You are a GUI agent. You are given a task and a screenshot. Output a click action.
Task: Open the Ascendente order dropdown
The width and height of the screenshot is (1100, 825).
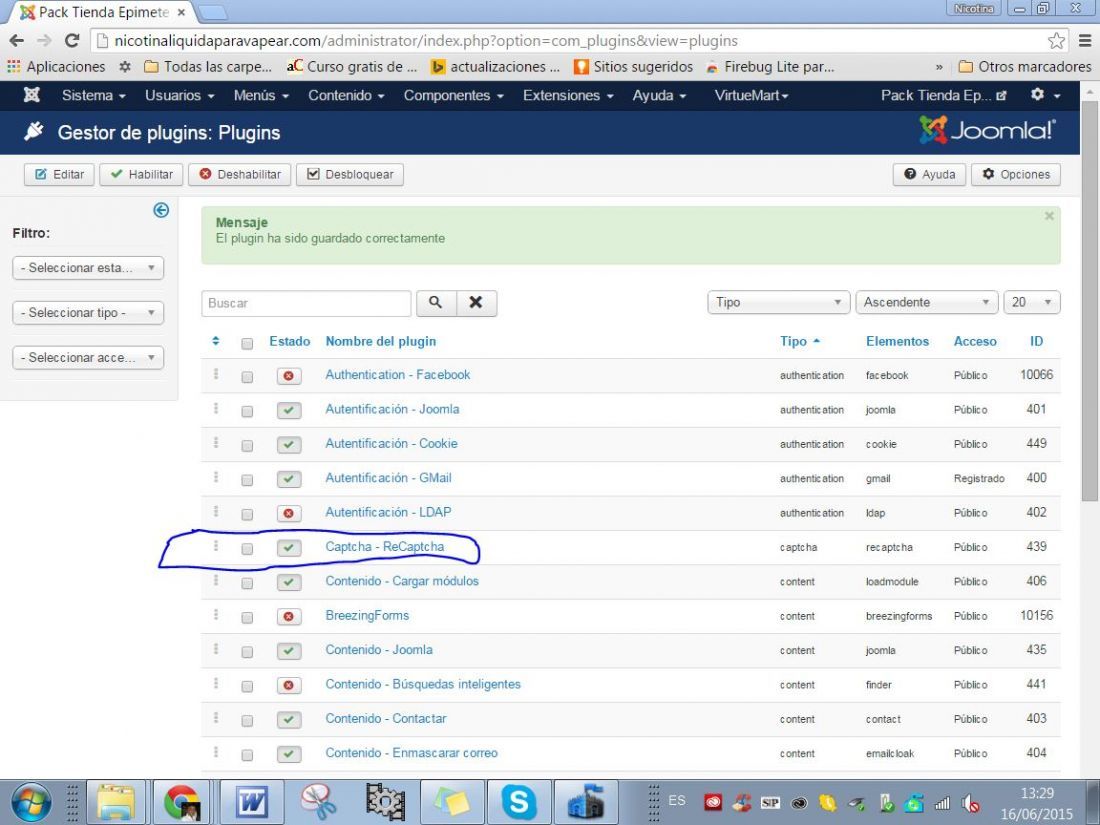point(926,302)
